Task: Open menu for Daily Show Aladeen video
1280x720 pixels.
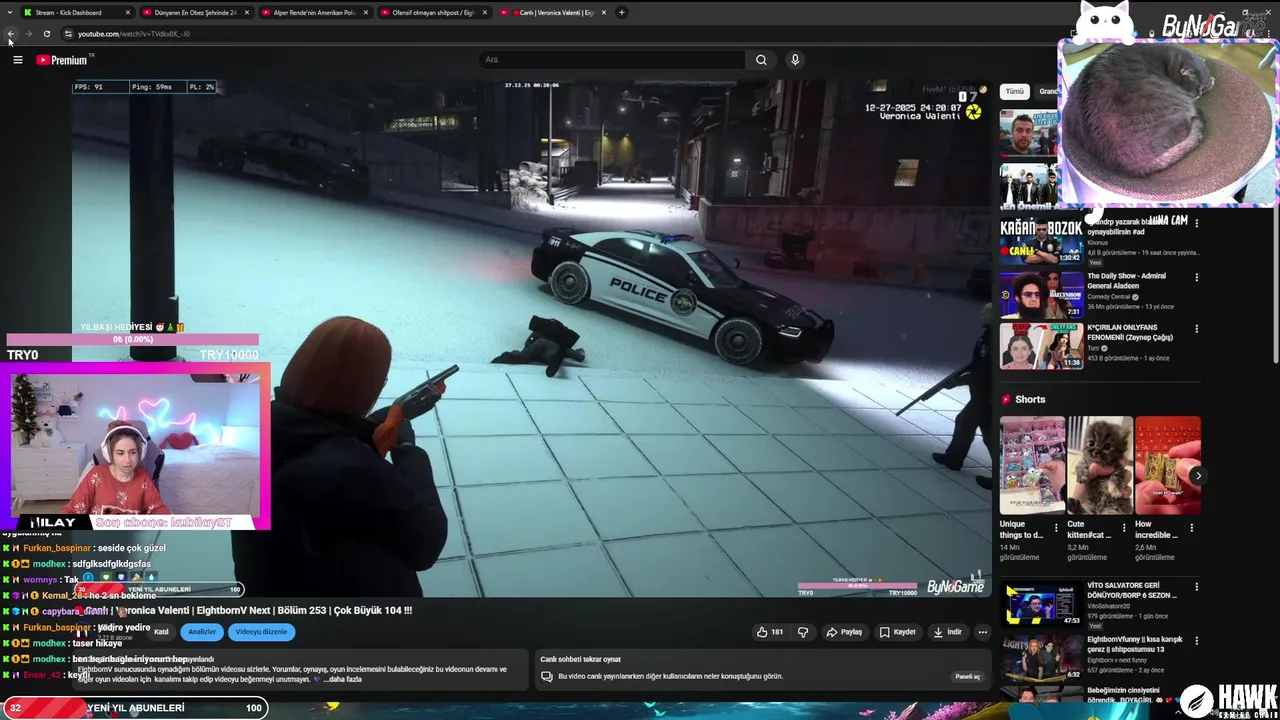Action: (x=1196, y=277)
